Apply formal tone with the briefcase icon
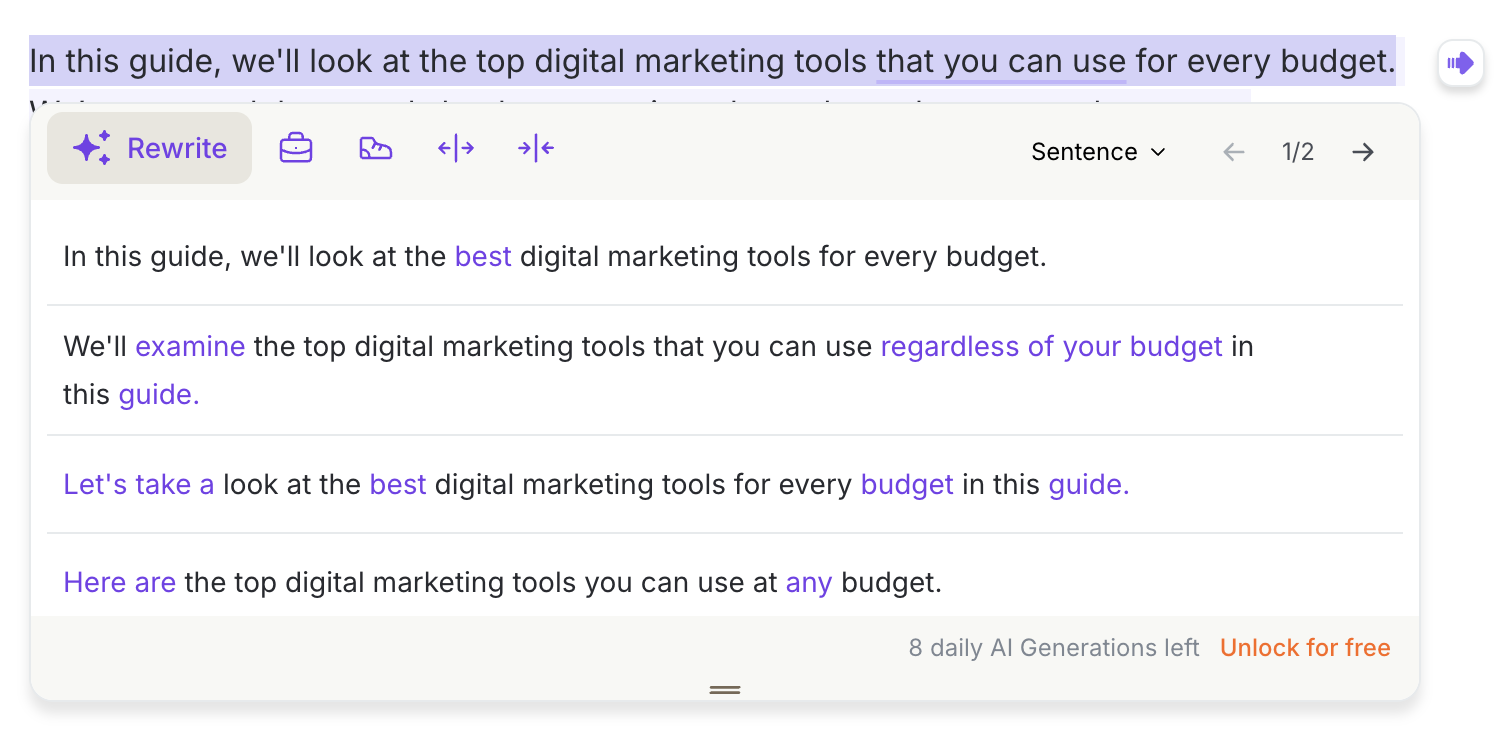Screen dimensions: 1512x739 click(x=296, y=147)
